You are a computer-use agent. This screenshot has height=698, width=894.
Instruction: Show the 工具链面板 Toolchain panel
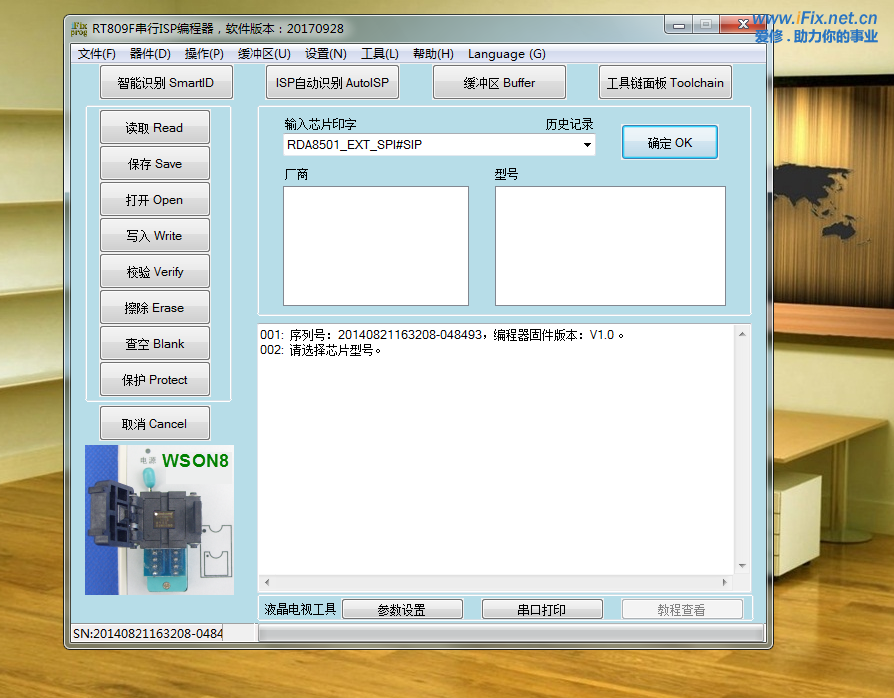tap(665, 83)
